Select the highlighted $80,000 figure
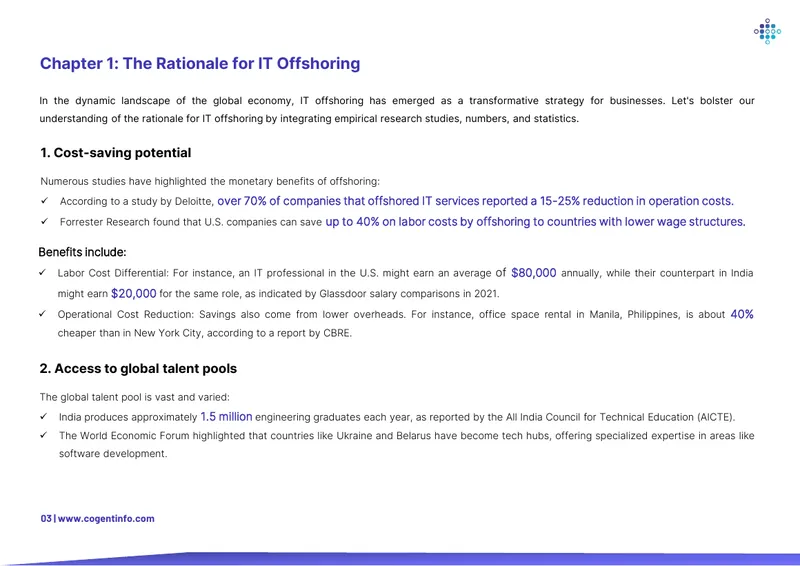Image resolution: width=800 pixels, height=566 pixels. pyautogui.click(x=534, y=273)
